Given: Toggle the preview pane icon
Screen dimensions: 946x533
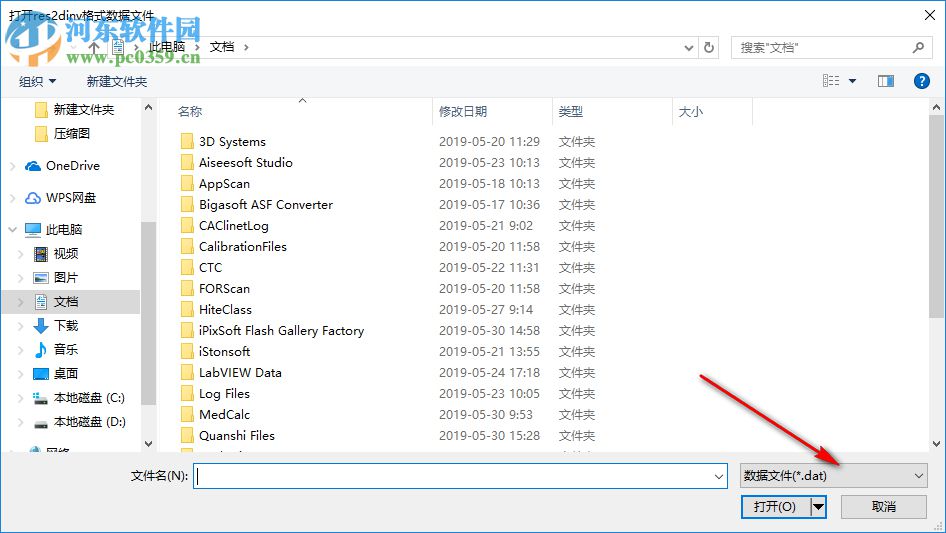Looking at the screenshot, I should [886, 81].
